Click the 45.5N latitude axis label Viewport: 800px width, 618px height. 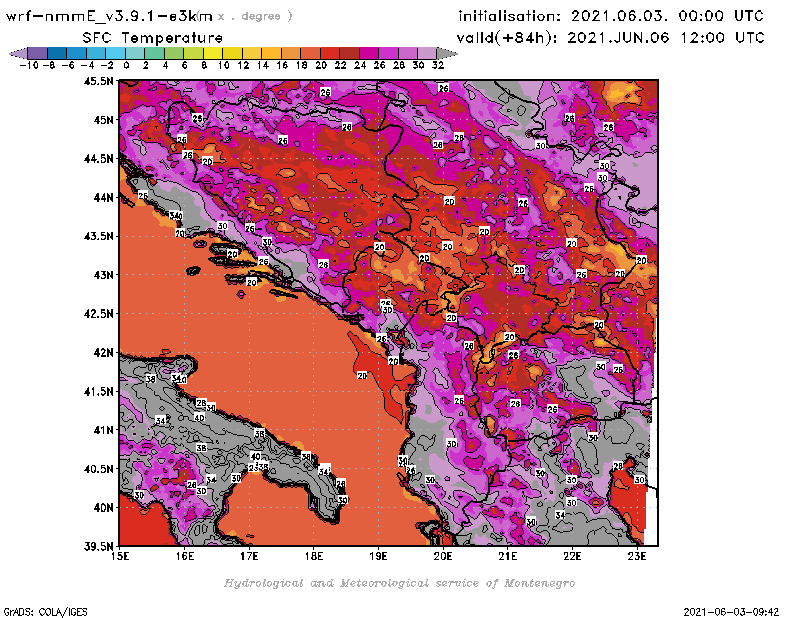pos(98,81)
